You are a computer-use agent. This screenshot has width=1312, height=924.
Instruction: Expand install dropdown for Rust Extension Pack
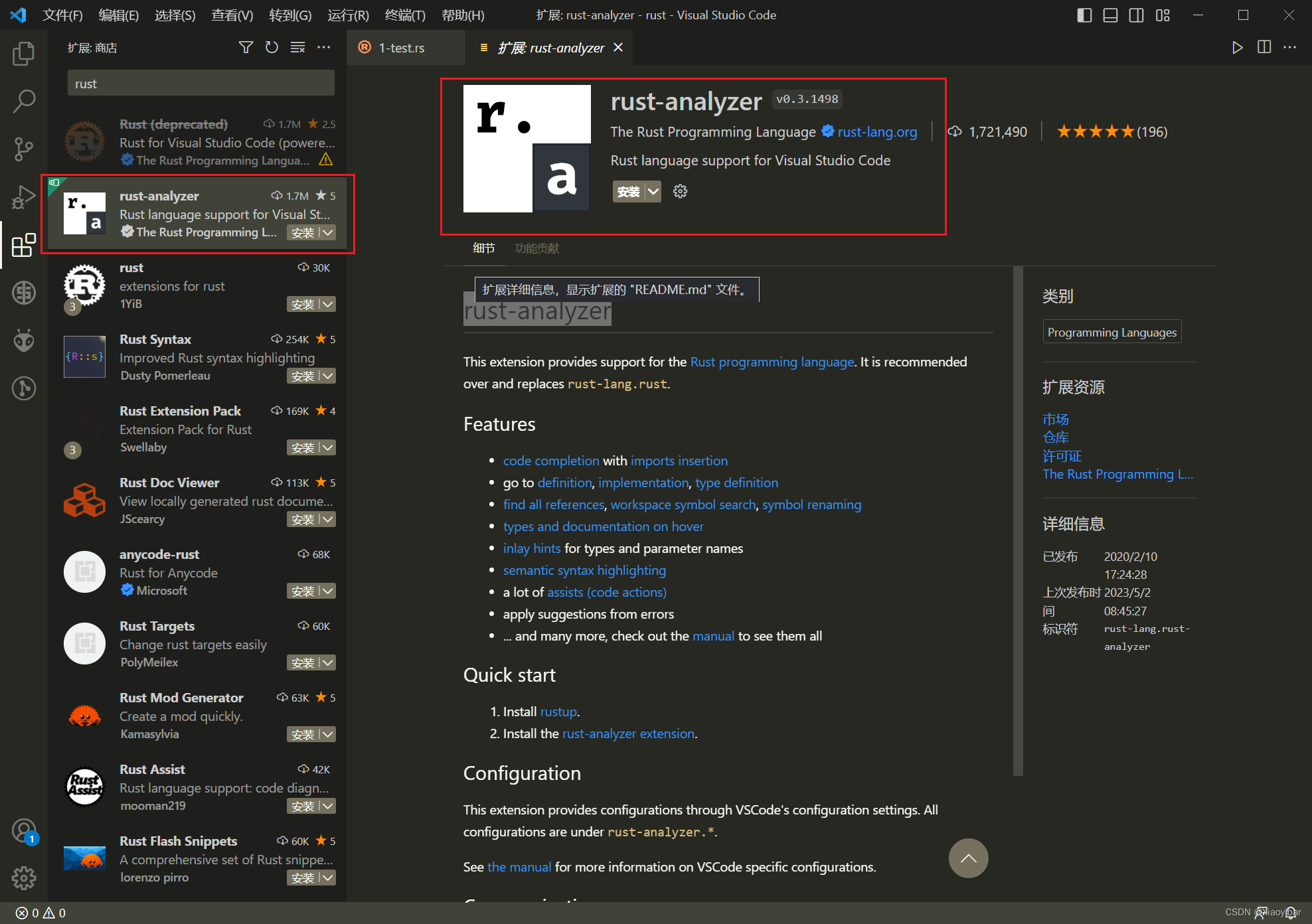coord(328,447)
